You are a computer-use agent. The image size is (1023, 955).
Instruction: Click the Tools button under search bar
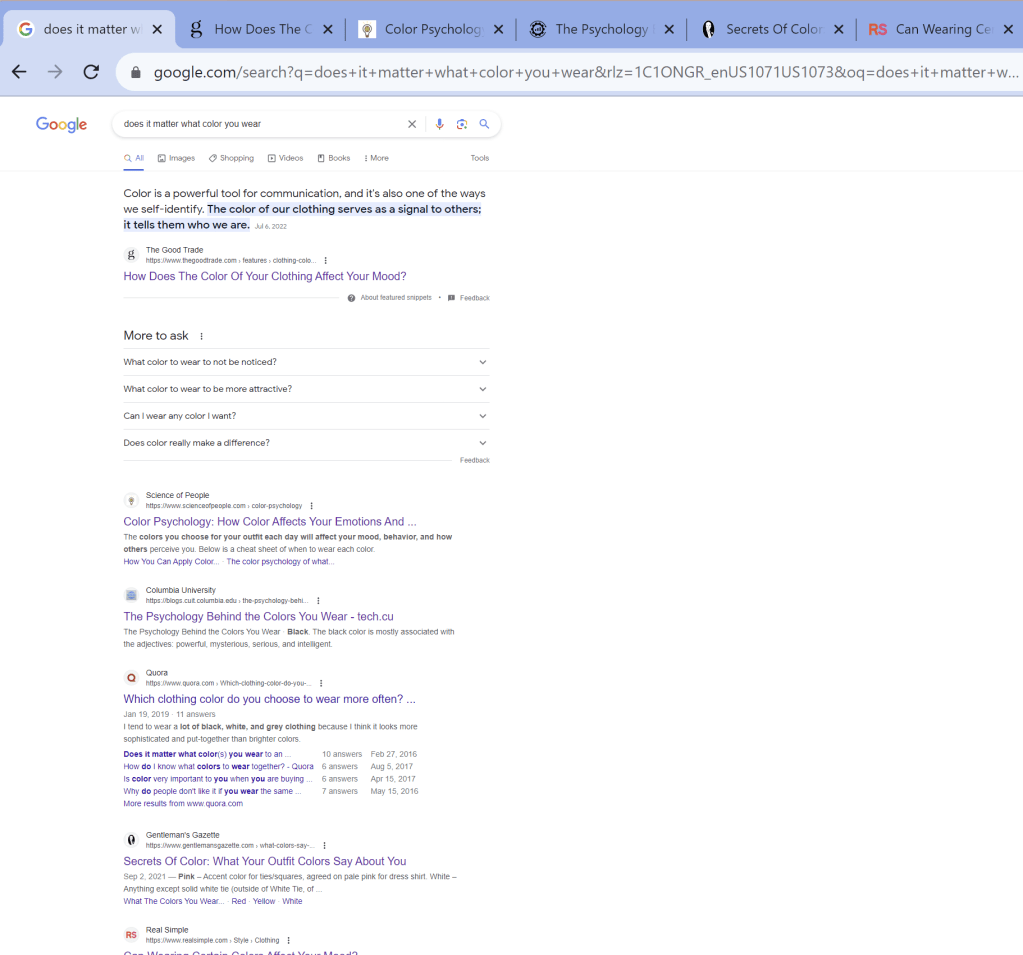[480, 158]
